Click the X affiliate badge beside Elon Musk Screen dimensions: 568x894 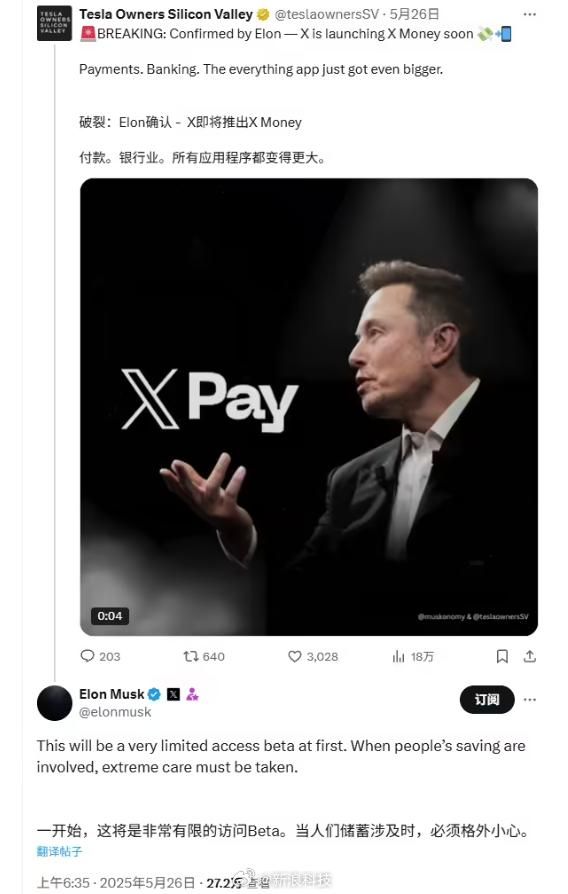173,694
